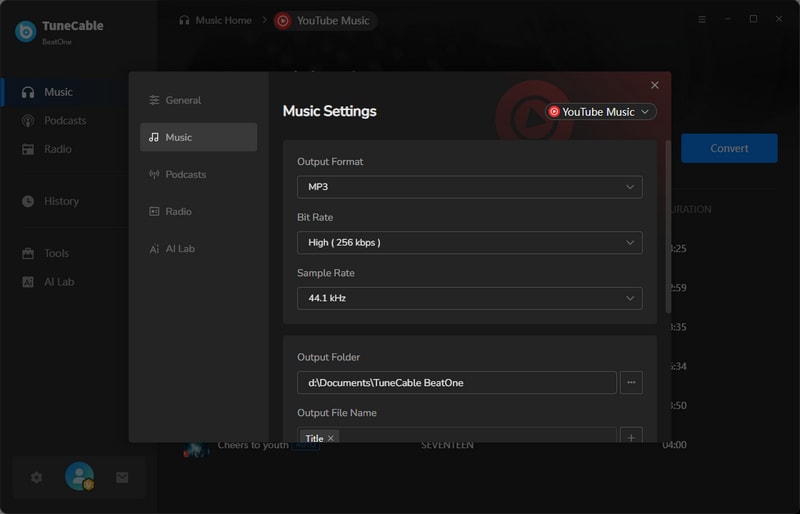Select Podcasts tab in settings dialog
The image size is (800, 514).
(x=185, y=174)
